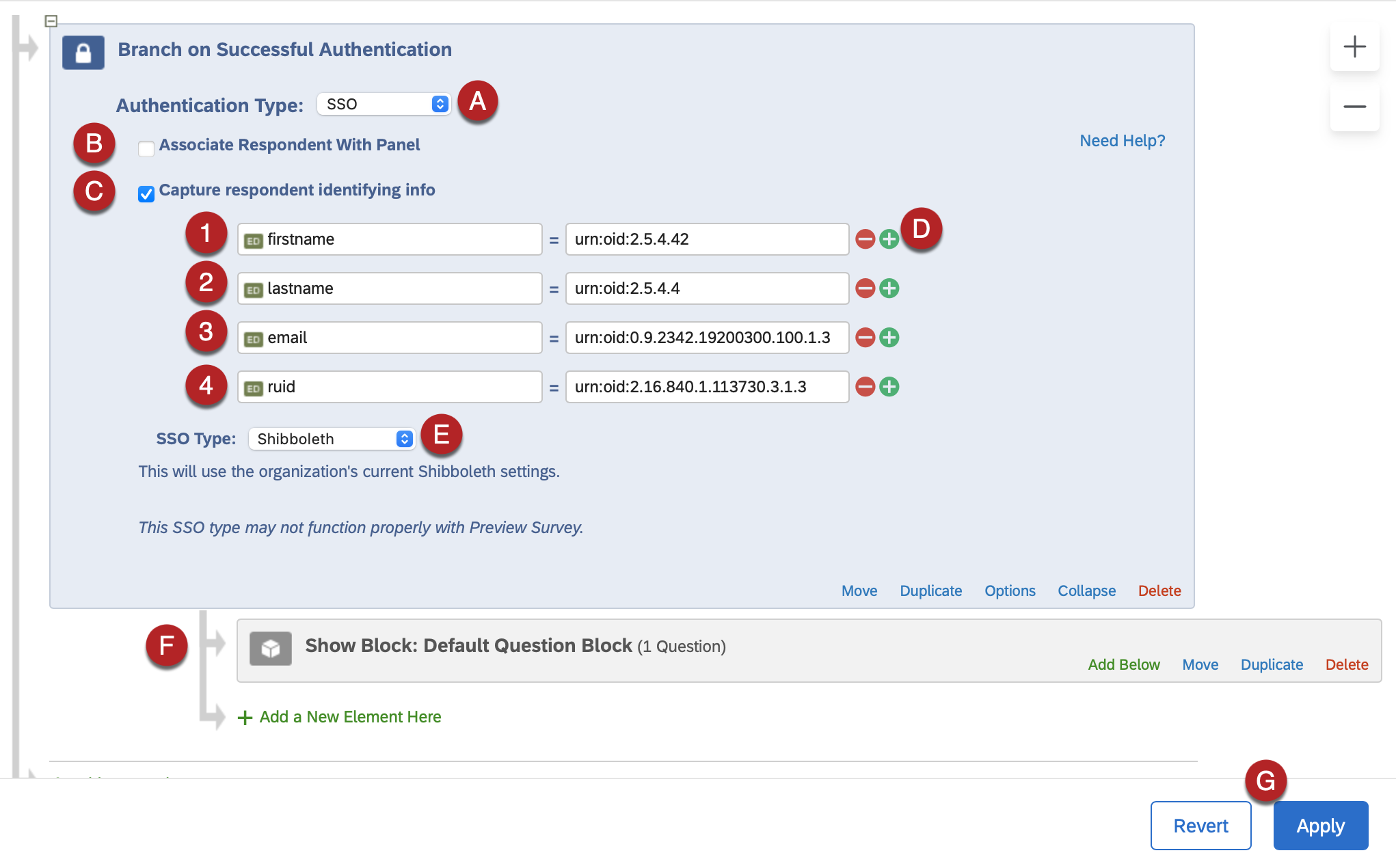Click Add a New Element Here
This screenshot has height=868, width=1396.
point(339,717)
